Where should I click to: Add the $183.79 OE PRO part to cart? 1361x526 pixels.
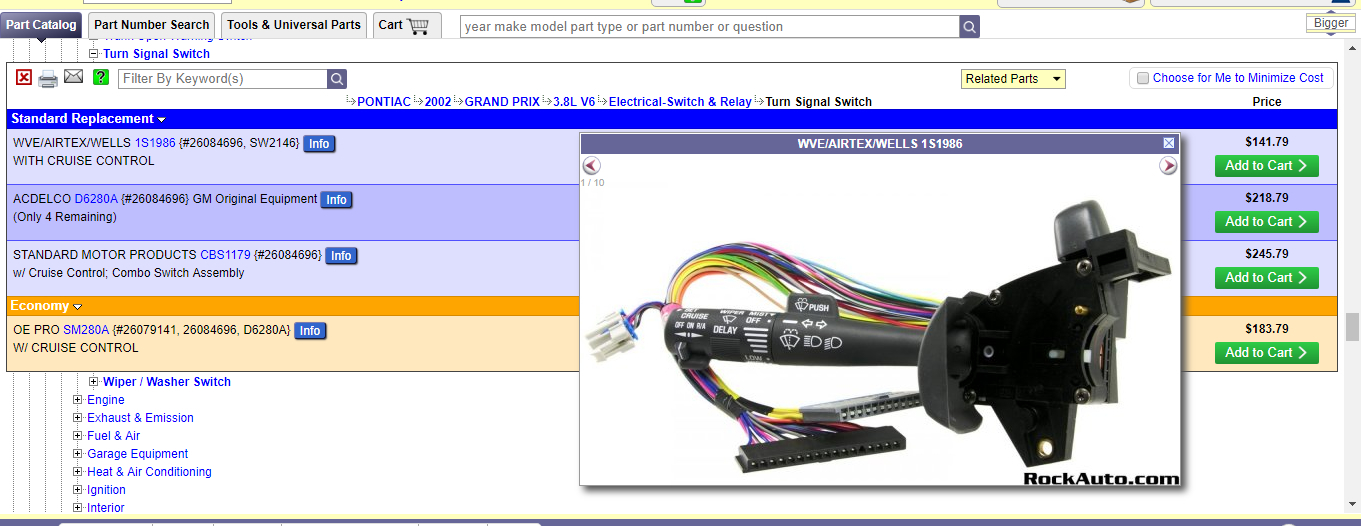pyautogui.click(x=1266, y=353)
